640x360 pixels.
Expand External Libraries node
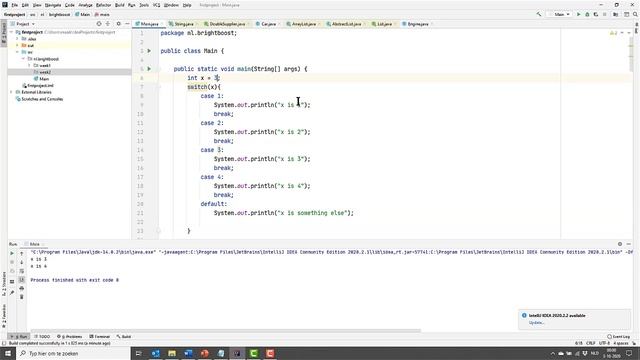[11, 92]
